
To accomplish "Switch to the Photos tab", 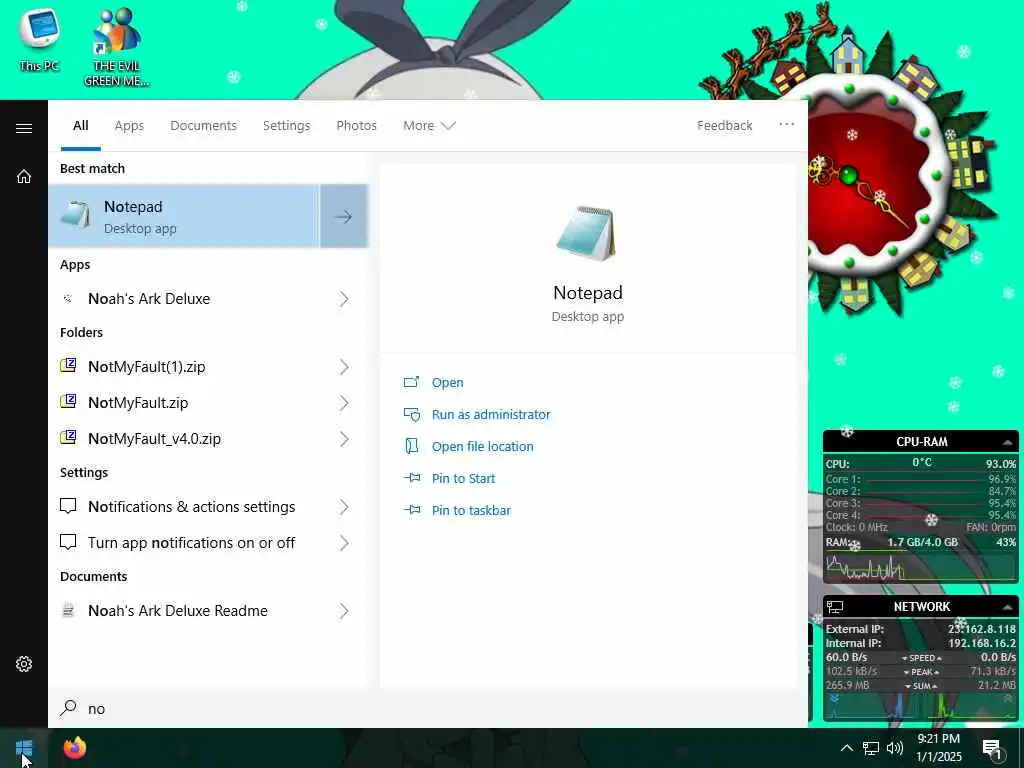I will [x=356, y=125].
